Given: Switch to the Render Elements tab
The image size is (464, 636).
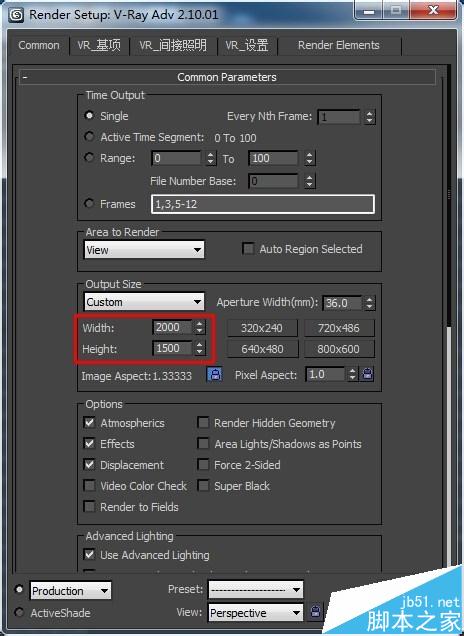Looking at the screenshot, I should [x=339, y=45].
